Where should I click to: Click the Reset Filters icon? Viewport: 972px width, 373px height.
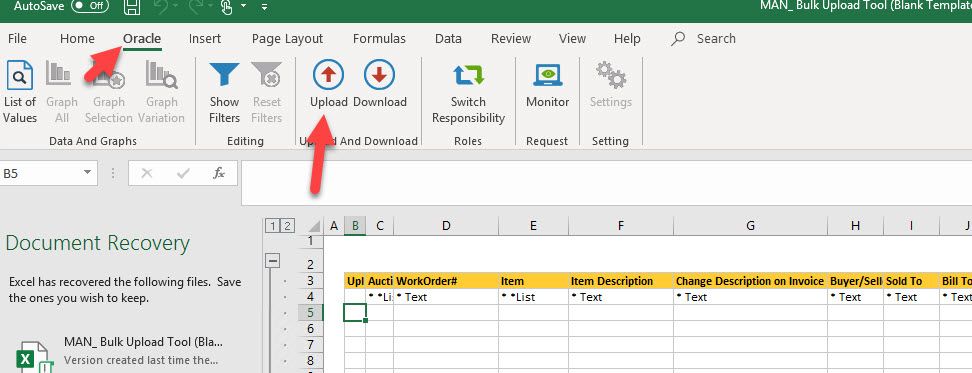(267, 76)
